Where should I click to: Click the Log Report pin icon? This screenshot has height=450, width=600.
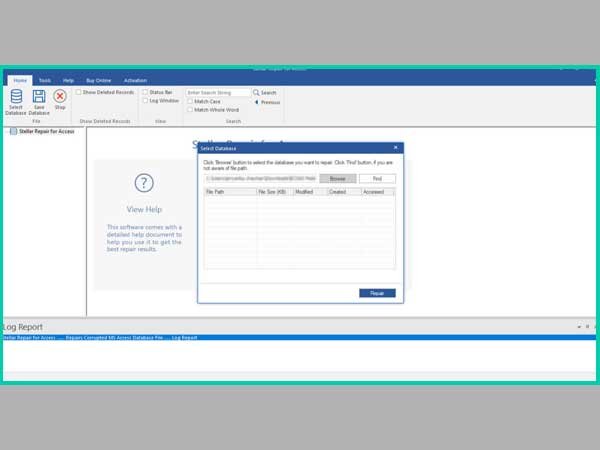(587, 327)
